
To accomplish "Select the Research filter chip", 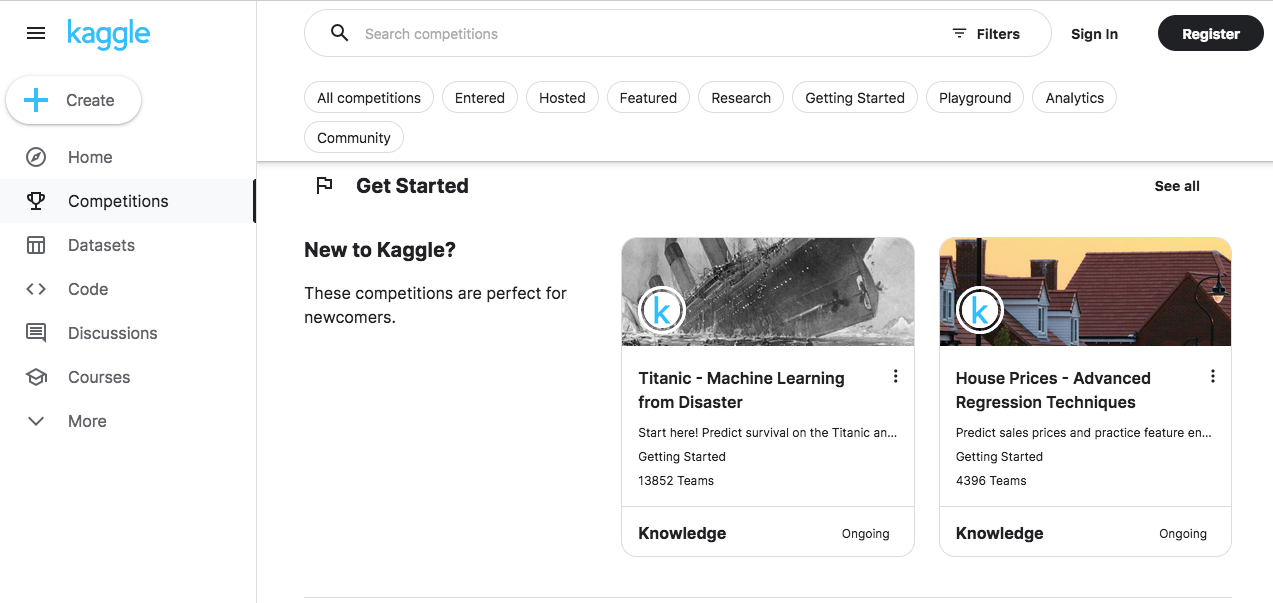I will (741, 97).
